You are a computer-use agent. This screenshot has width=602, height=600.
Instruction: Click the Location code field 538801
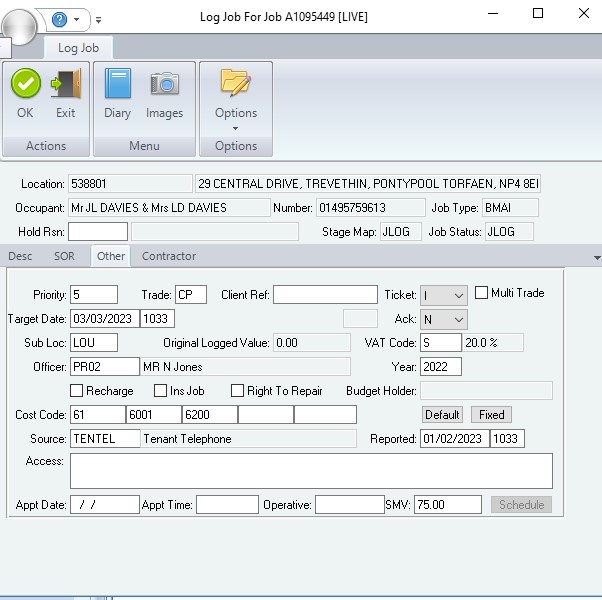pyautogui.click(x=130, y=183)
